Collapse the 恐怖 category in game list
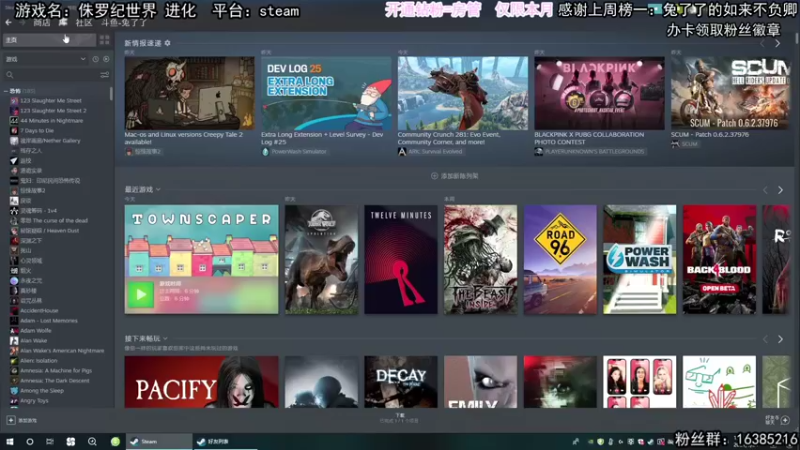The width and height of the screenshot is (800, 450). (x=6, y=91)
